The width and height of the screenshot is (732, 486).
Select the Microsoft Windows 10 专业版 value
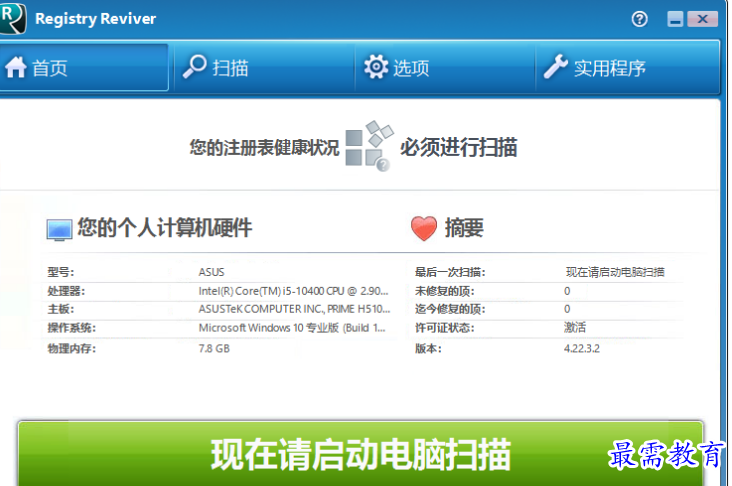(292, 328)
